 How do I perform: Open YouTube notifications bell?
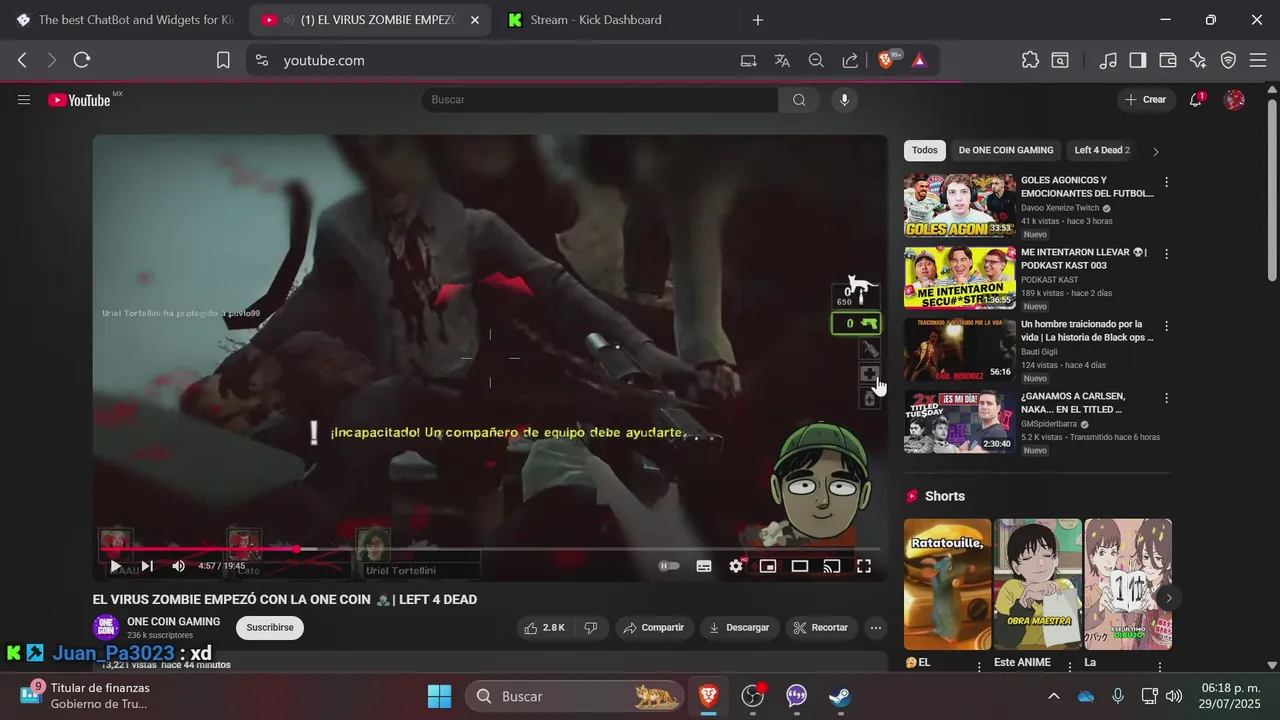(1196, 100)
